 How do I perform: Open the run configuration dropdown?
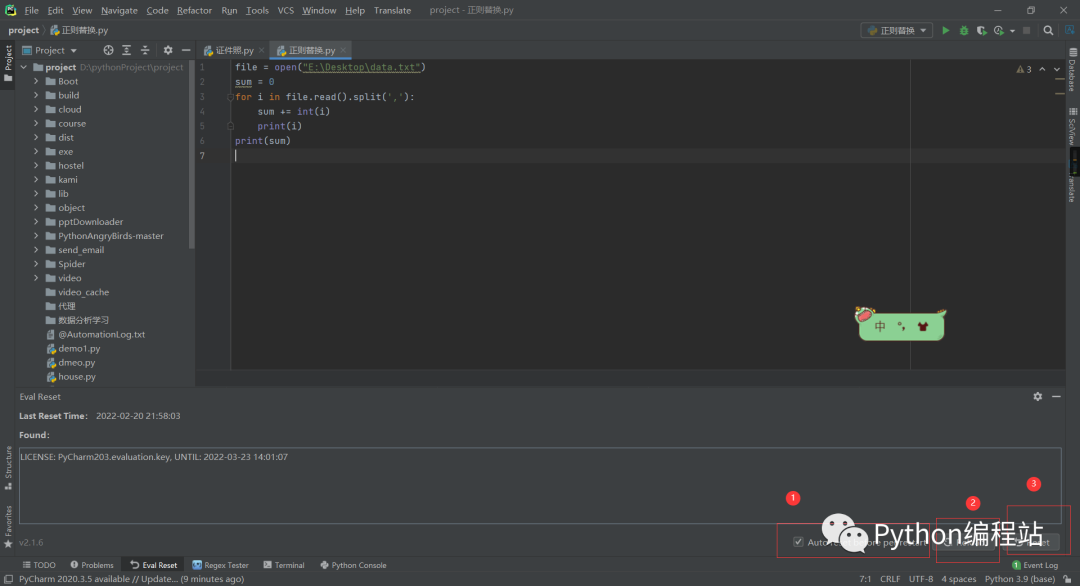tap(896, 31)
